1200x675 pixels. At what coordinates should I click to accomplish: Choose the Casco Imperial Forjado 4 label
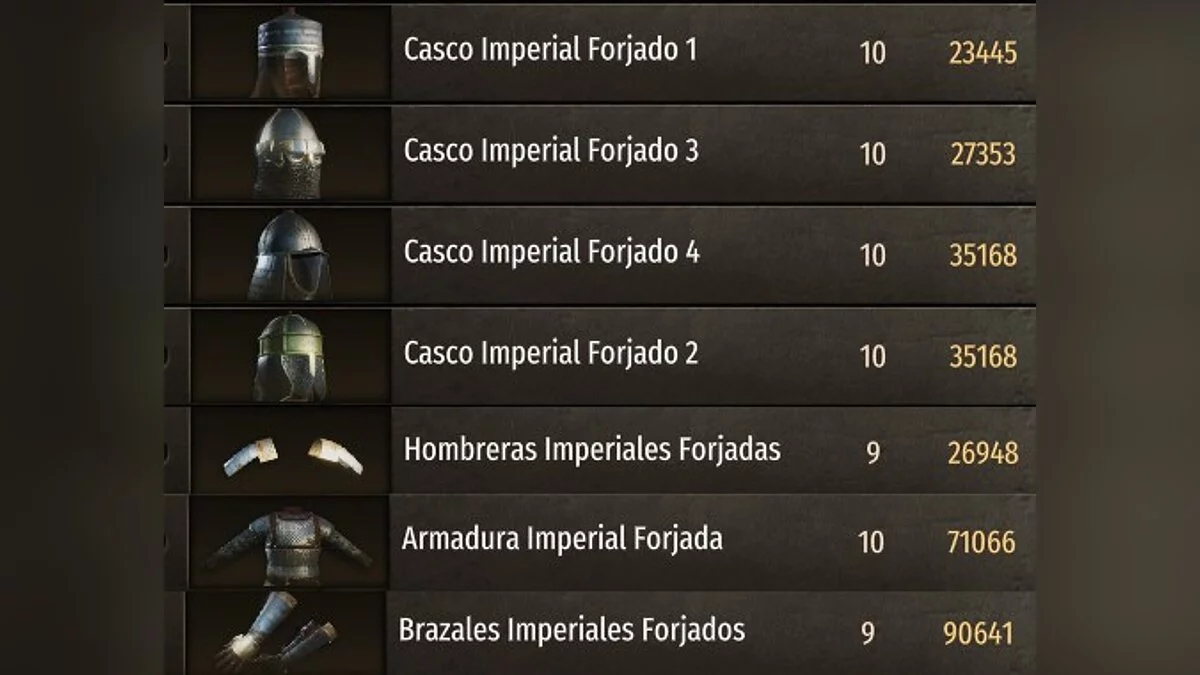(551, 252)
